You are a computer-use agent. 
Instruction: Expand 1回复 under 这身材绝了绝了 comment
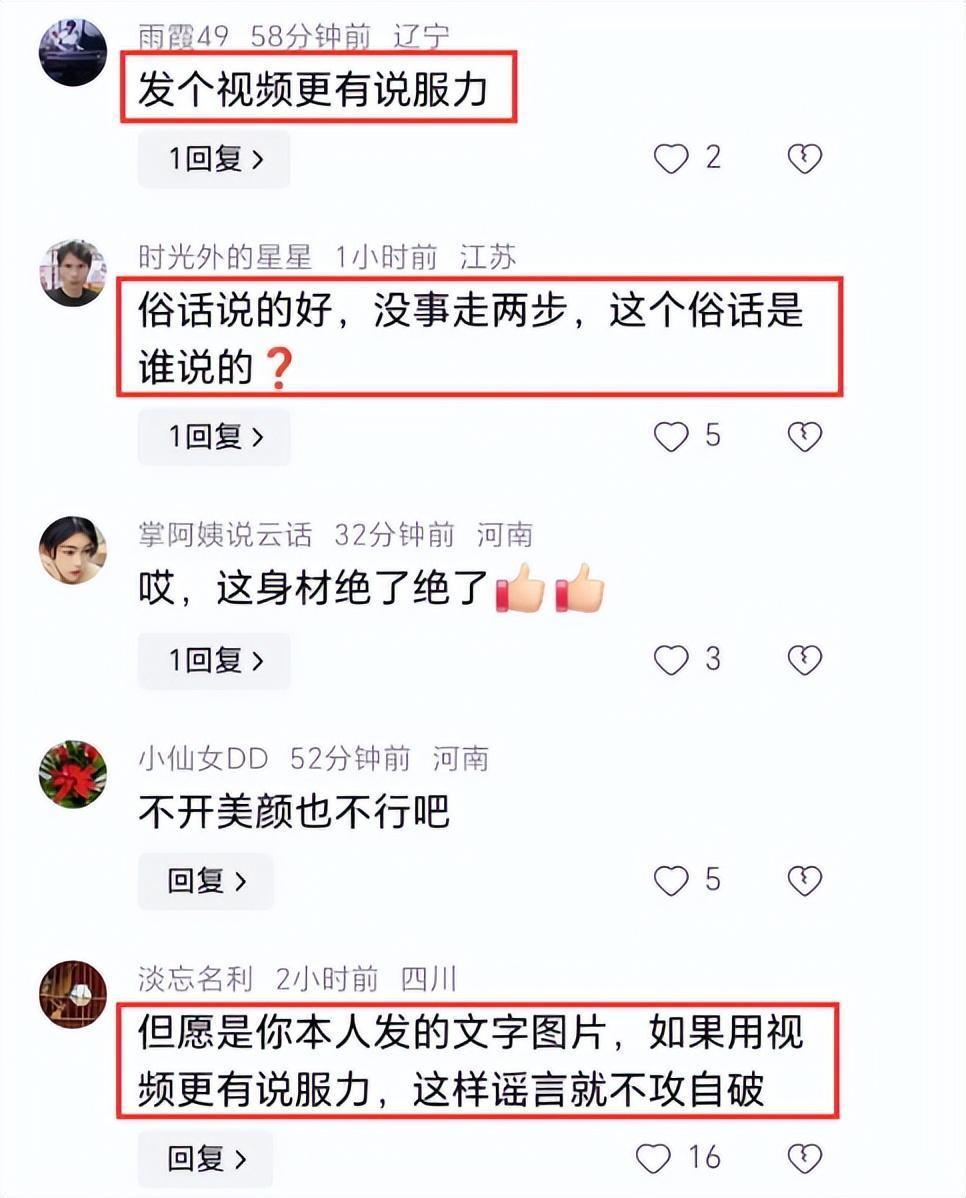(214, 660)
